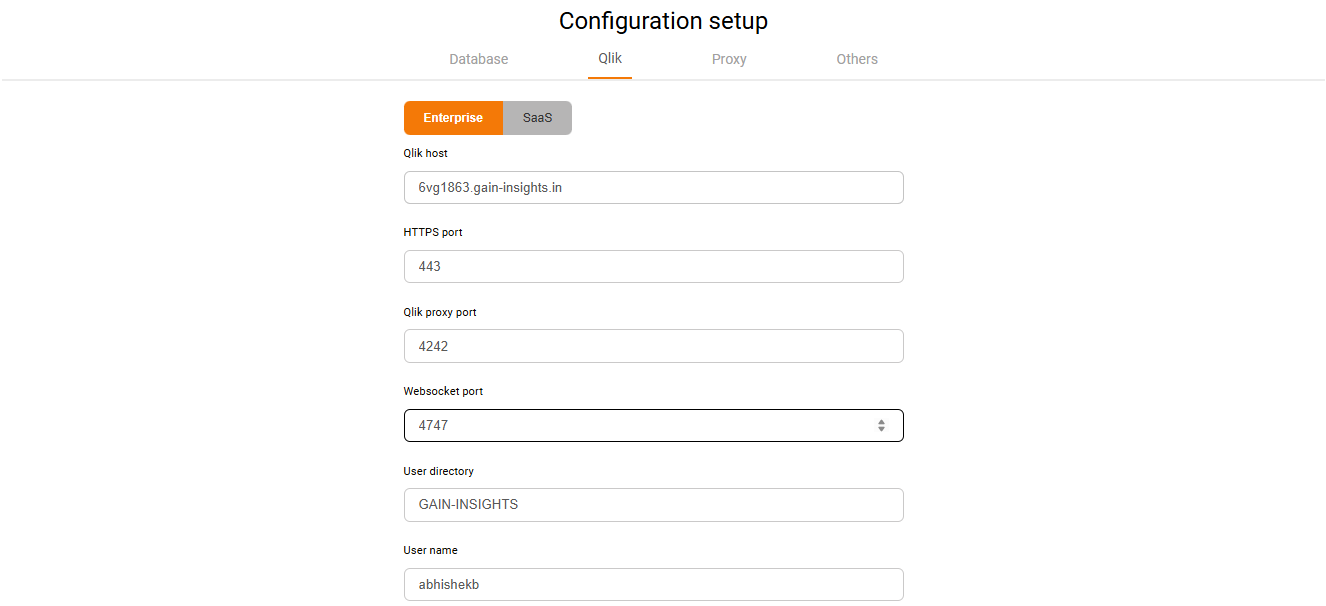This screenshot has height=606, width=1326.
Task: Focus the HTTPS port field
Action: [653, 267]
